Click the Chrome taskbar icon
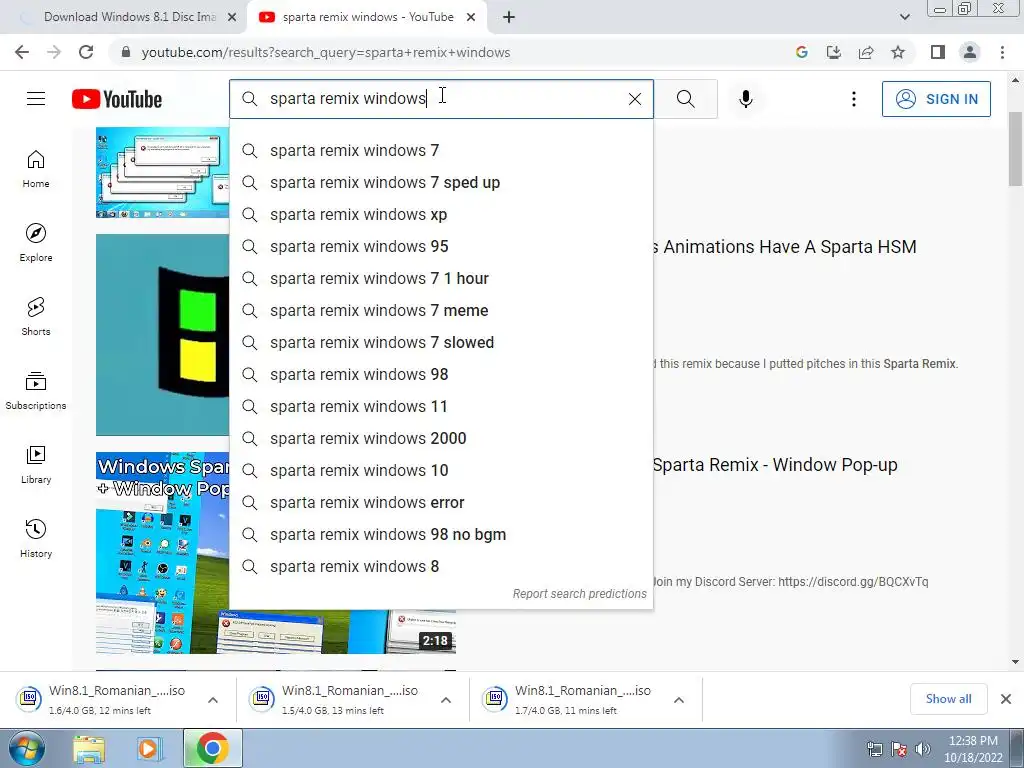 tap(212, 748)
